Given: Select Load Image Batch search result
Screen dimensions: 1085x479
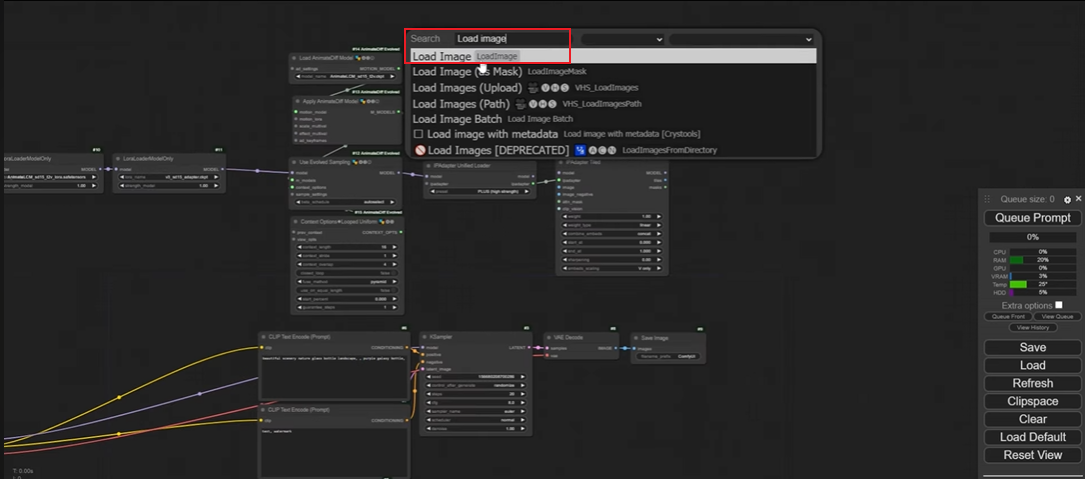Looking at the screenshot, I should tap(613, 119).
